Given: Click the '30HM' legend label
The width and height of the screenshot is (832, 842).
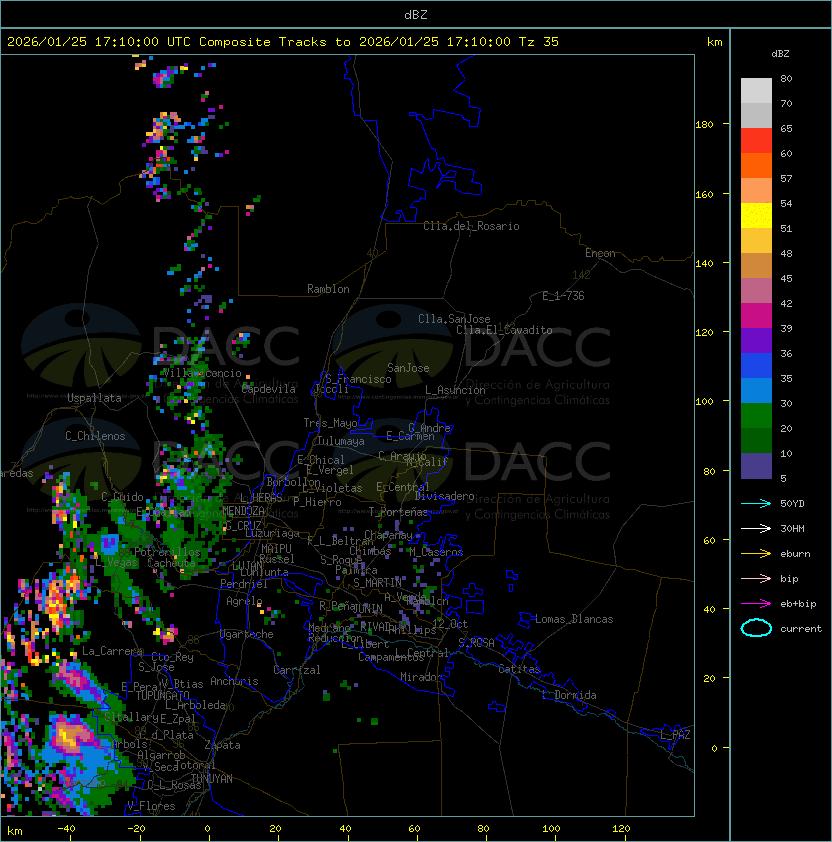Looking at the screenshot, I should (x=792, y=528).
